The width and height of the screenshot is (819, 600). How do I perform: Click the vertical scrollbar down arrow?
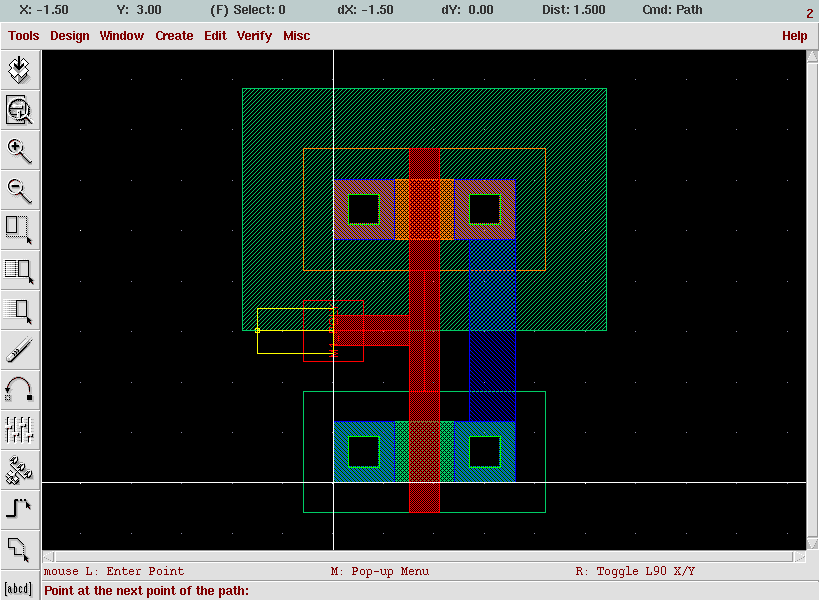[812, 544]
